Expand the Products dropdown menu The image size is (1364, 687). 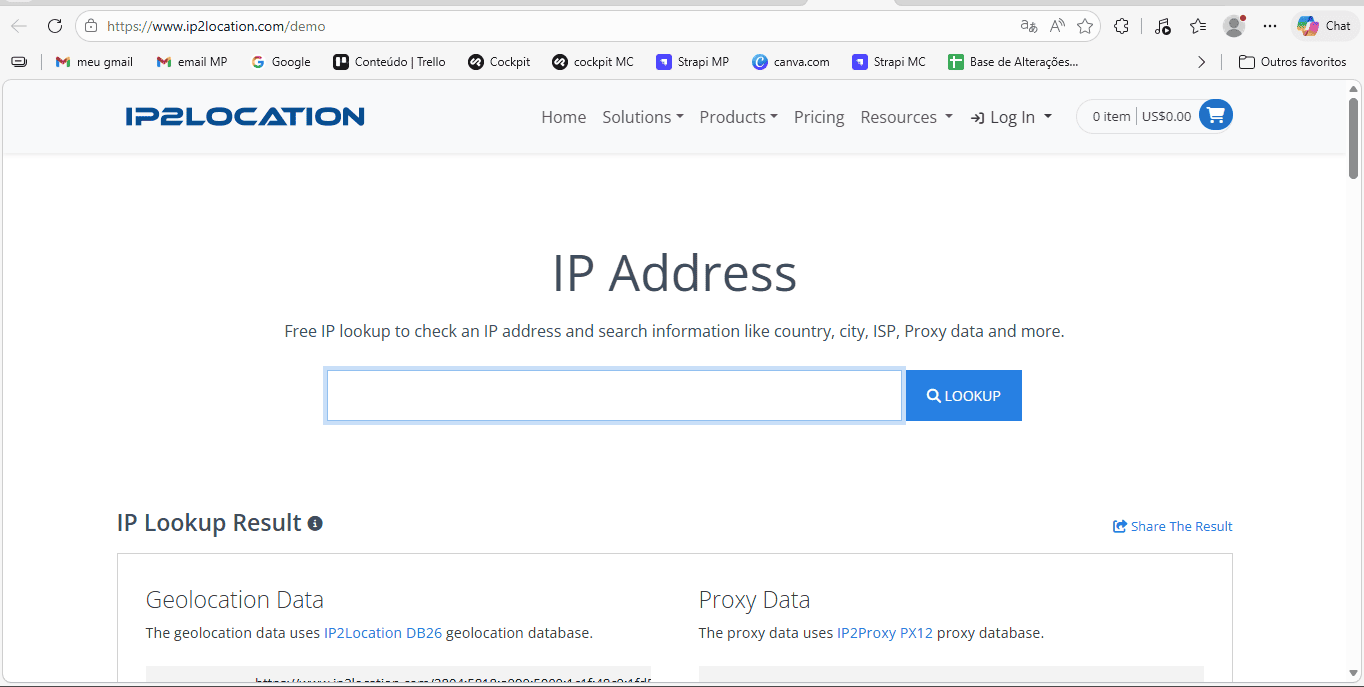point(738,117)
